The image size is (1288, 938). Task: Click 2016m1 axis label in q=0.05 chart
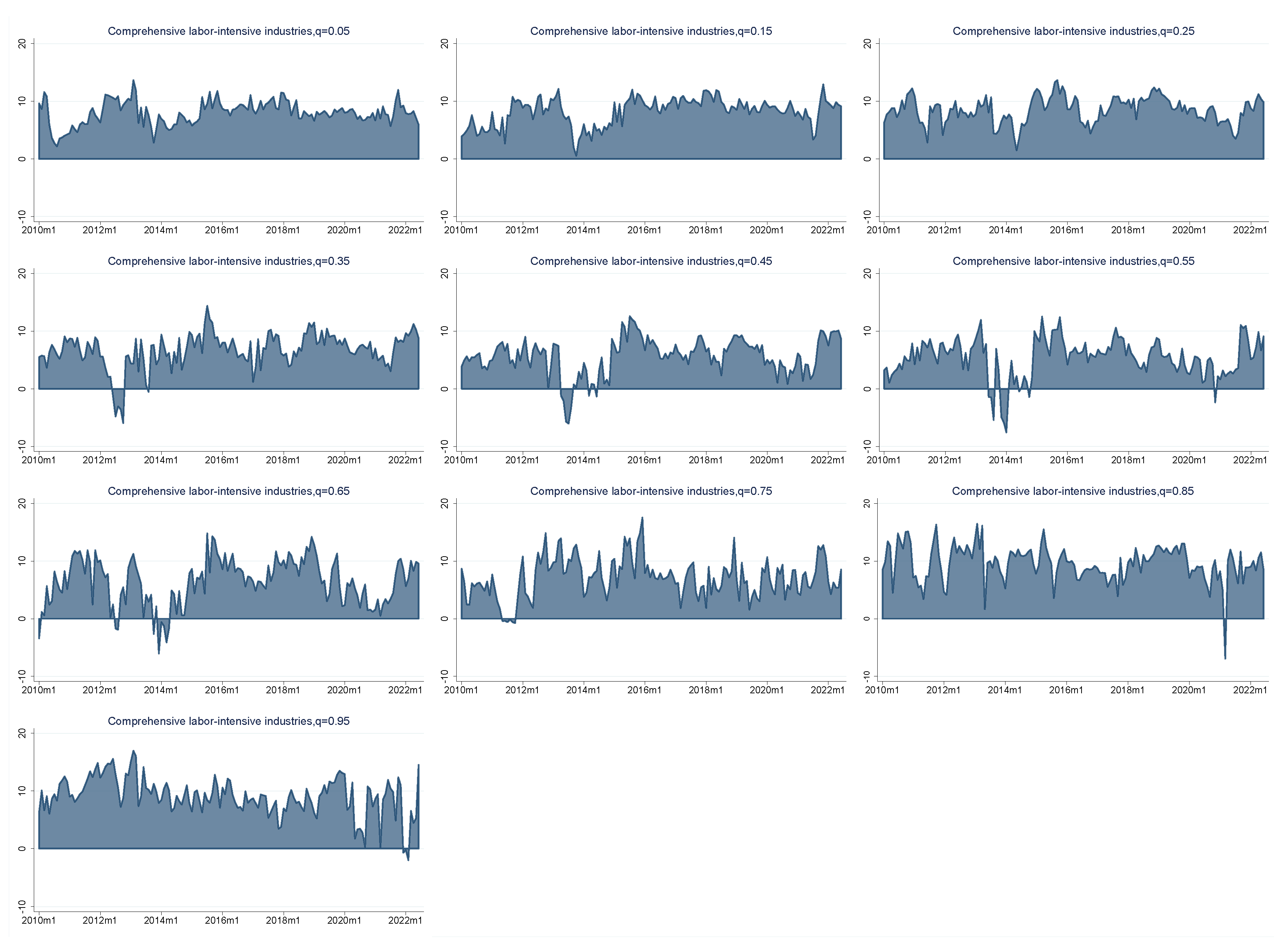click(222, 230)
